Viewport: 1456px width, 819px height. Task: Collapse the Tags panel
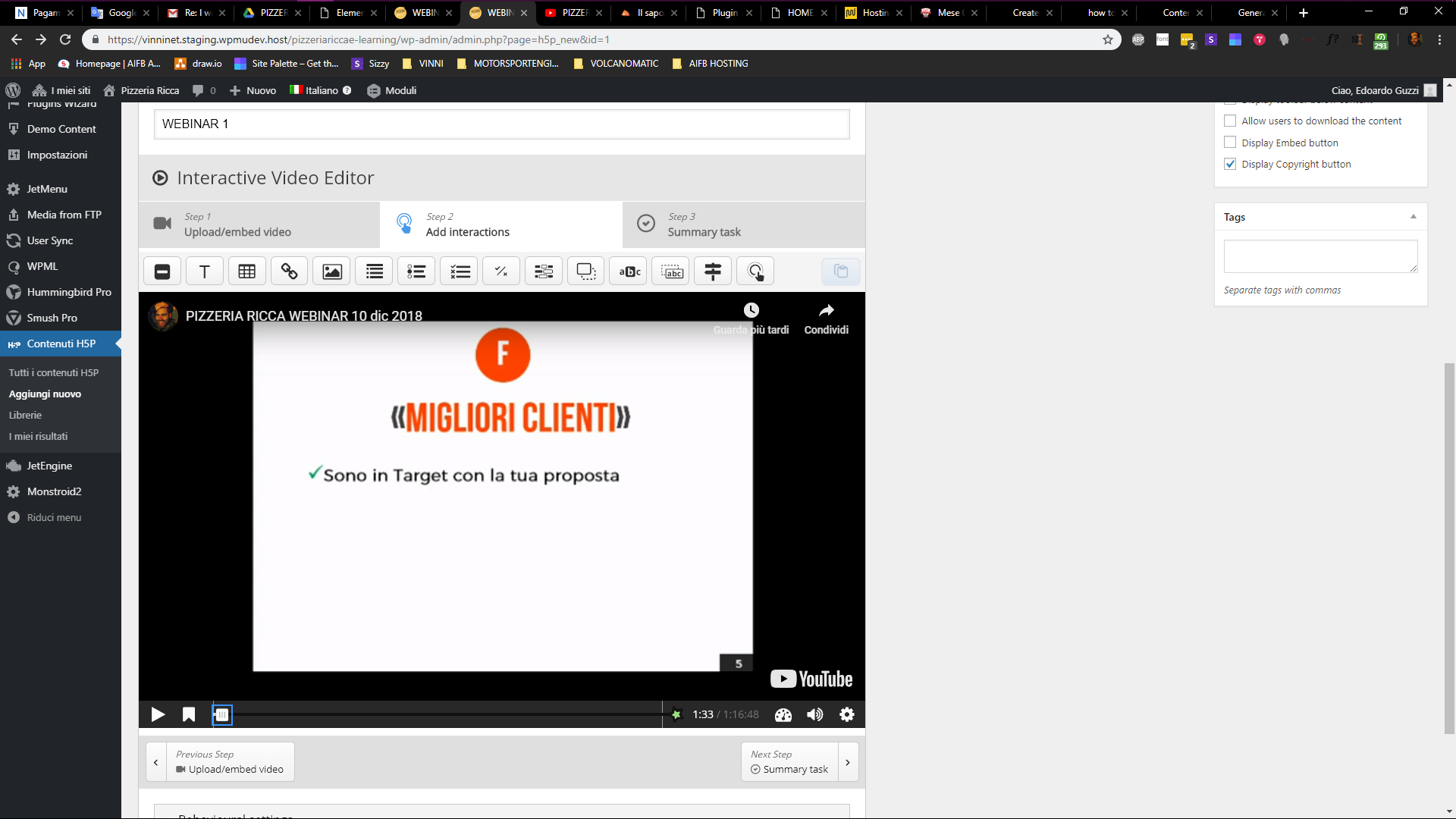[1414, 217]
